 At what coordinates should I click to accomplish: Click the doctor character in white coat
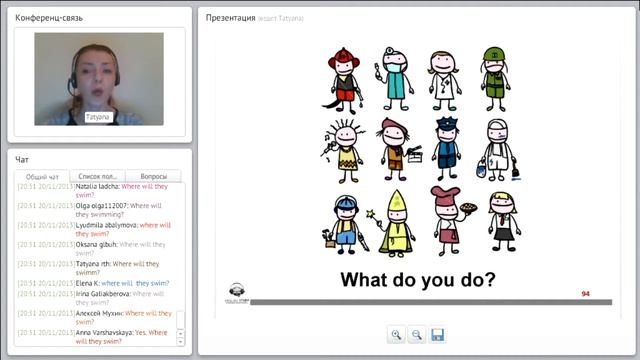(444, 80)
